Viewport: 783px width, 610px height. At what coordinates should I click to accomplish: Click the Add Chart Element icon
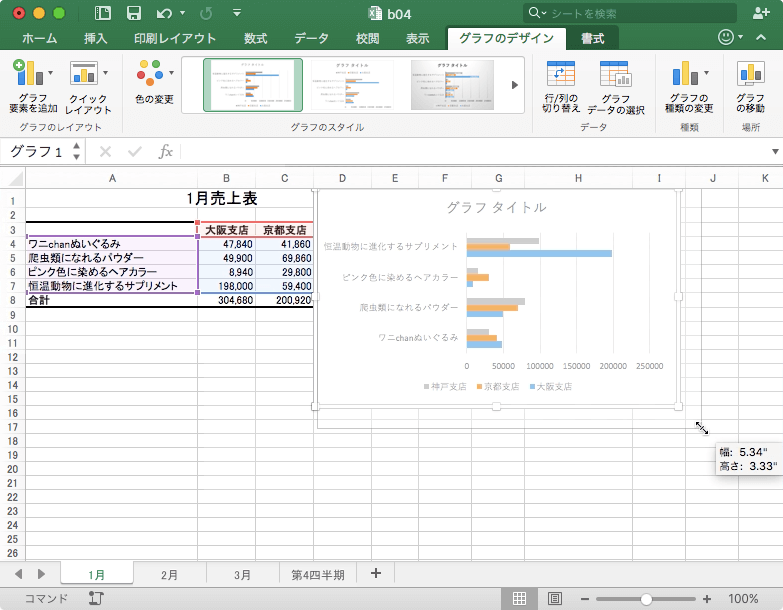28,72
